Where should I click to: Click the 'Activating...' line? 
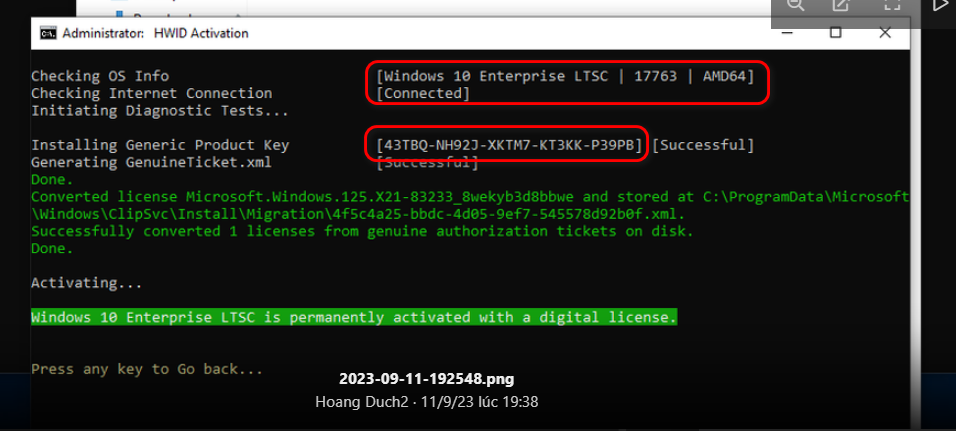pos(87,283)
